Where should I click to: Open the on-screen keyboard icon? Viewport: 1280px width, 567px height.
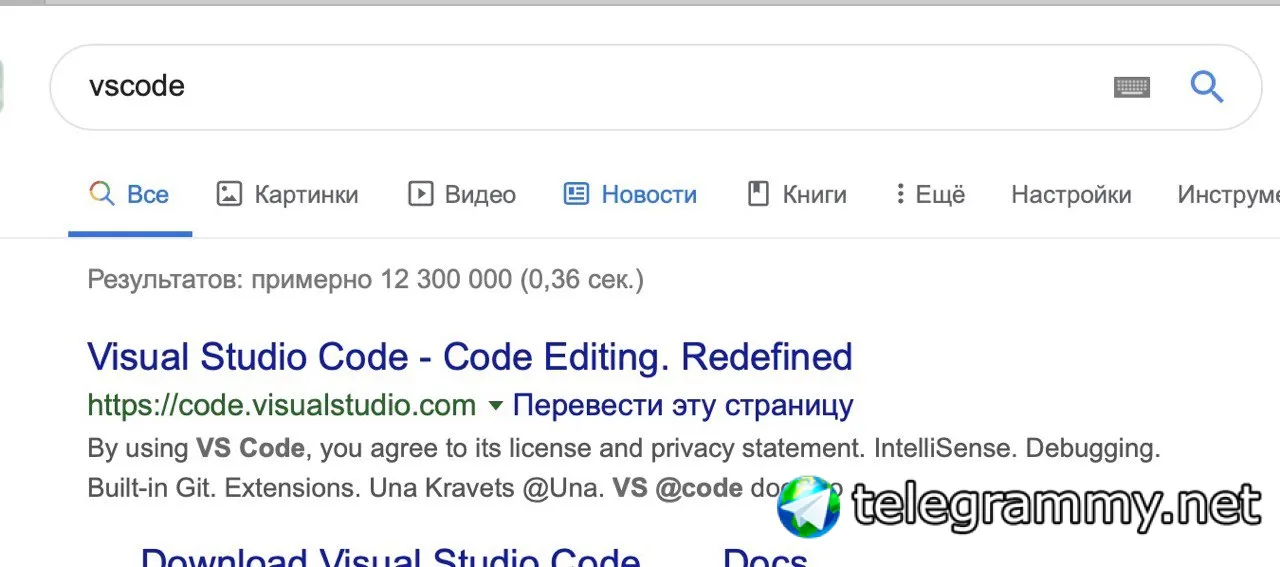pos(1132,87)
